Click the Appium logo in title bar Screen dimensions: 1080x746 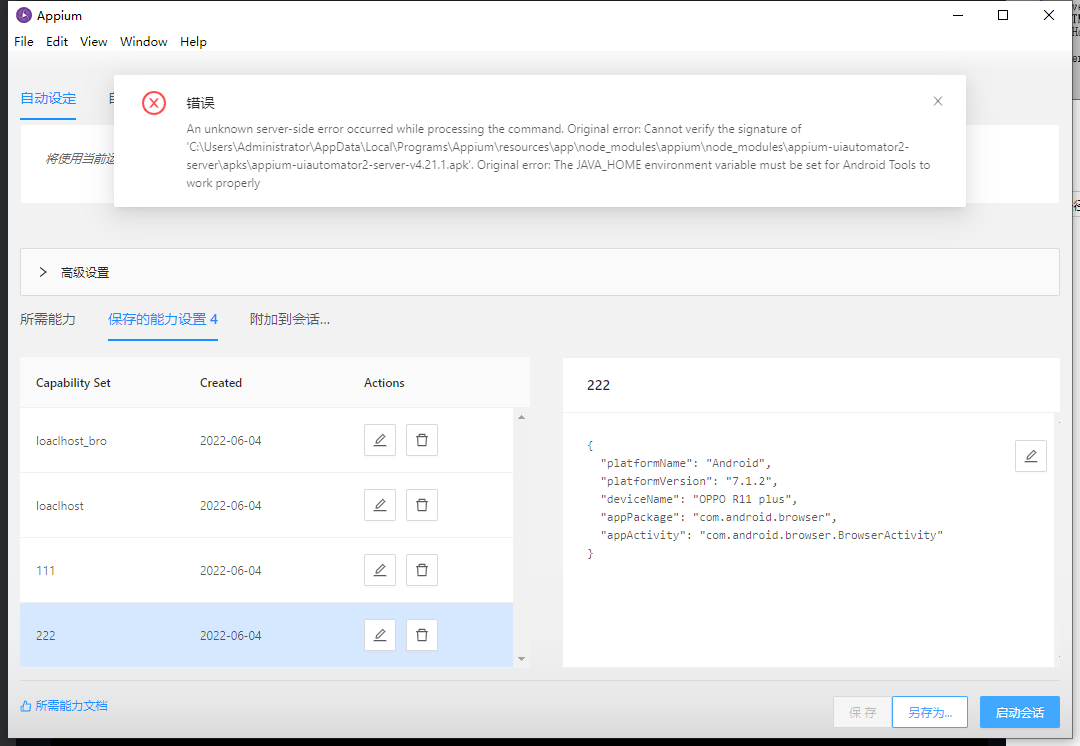[x=23, y=15]
